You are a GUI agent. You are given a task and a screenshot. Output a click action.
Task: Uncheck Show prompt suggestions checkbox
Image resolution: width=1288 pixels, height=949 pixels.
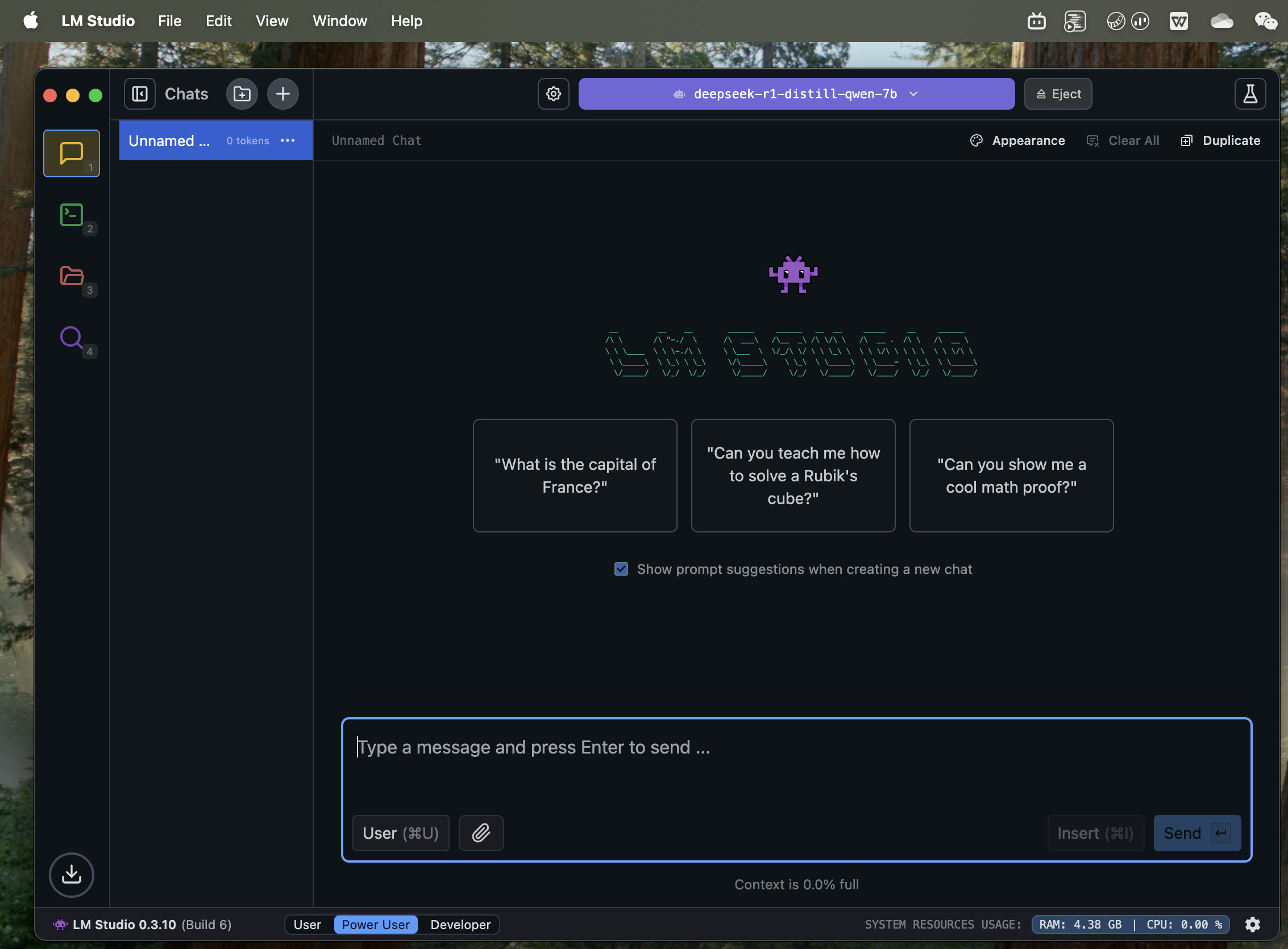click(x=621, y=569)
